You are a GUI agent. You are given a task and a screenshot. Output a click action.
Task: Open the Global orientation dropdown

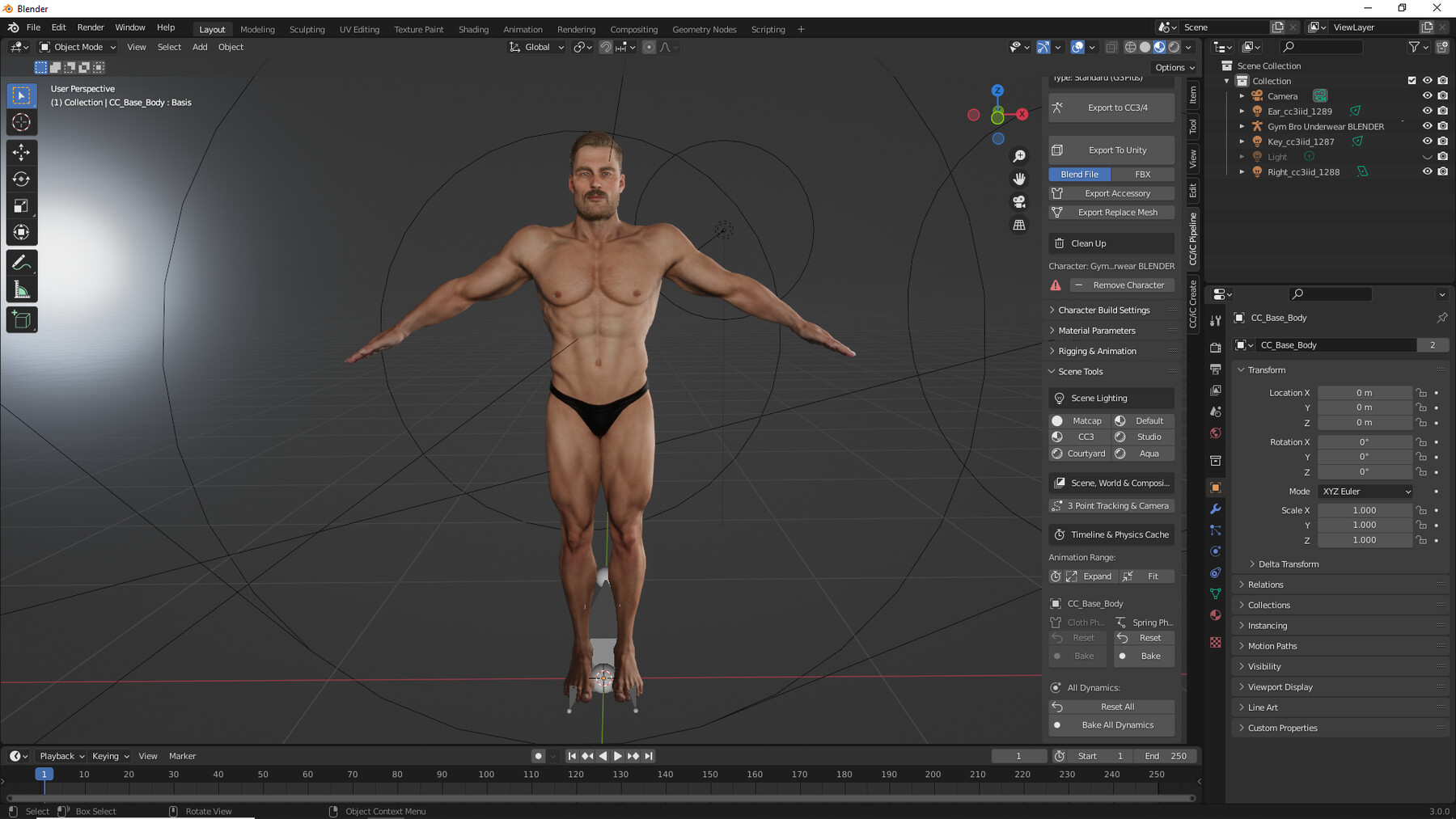536,48
